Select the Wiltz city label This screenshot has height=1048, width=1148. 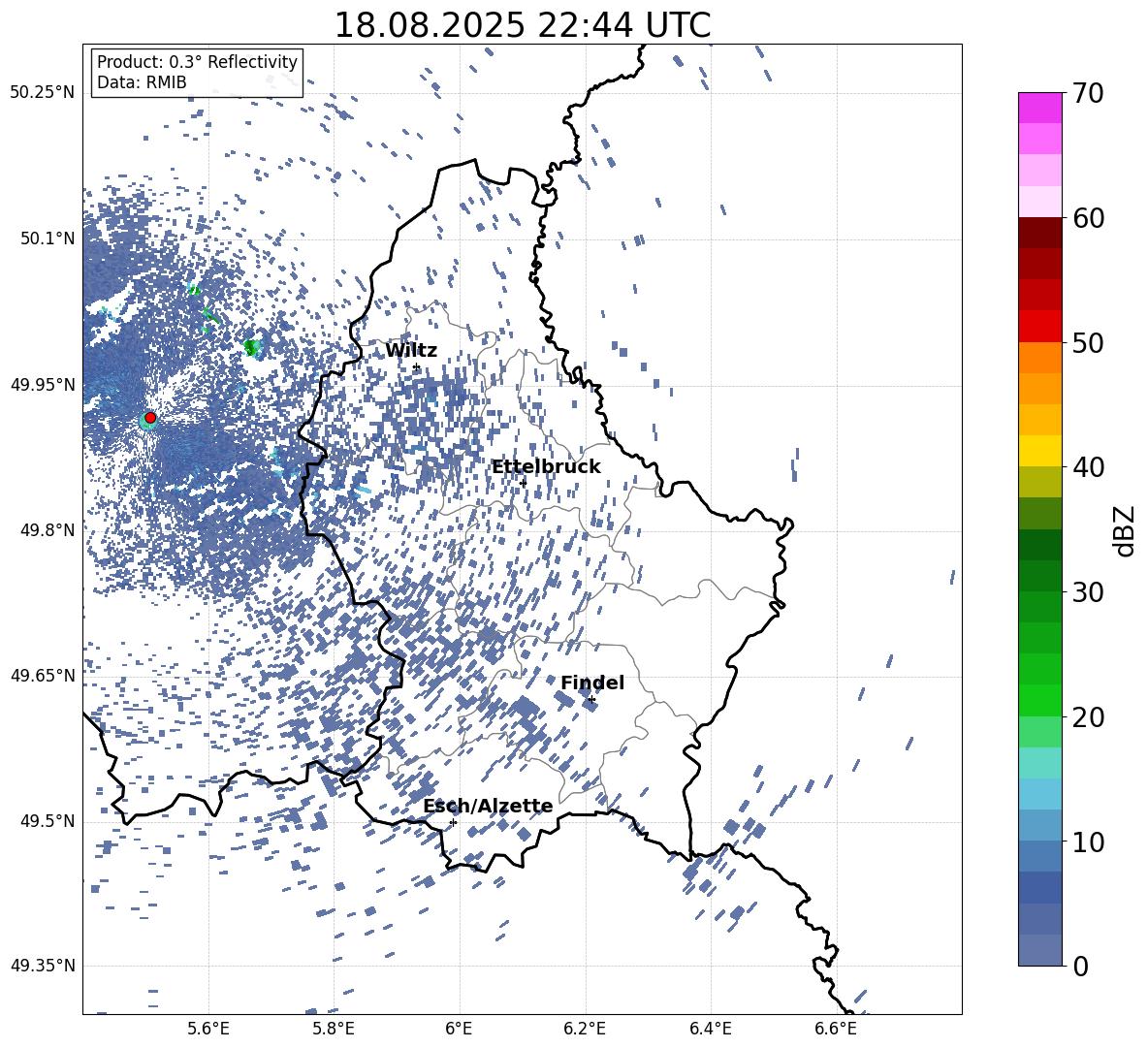coord(411,351)
